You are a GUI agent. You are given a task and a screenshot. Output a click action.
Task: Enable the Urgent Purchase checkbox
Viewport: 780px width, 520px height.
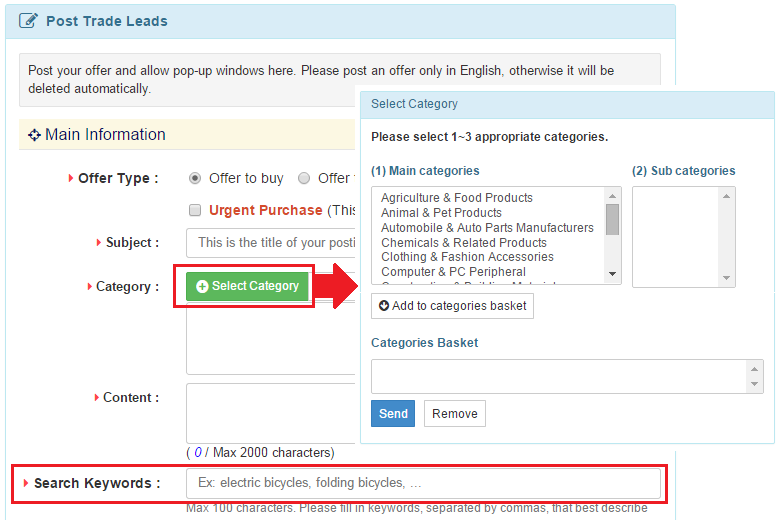coord(195,210)
